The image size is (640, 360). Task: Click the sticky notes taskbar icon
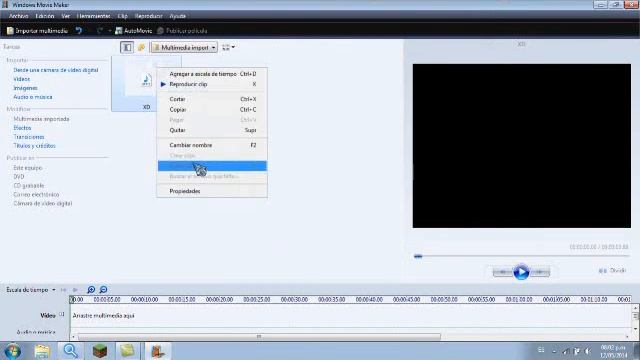click(127, 351)
